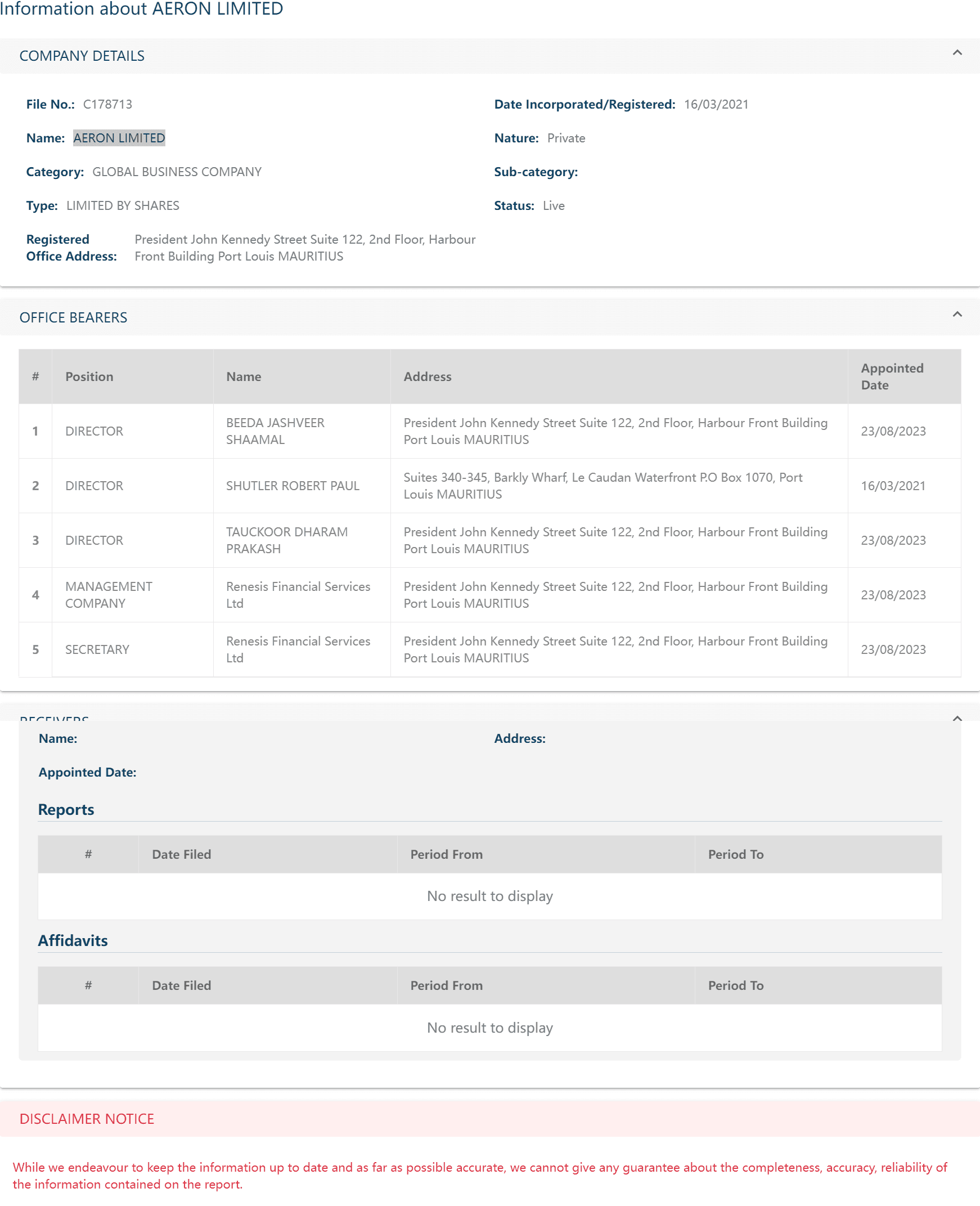Click the Affidavits heading
980x1206 pixels.
73,940
